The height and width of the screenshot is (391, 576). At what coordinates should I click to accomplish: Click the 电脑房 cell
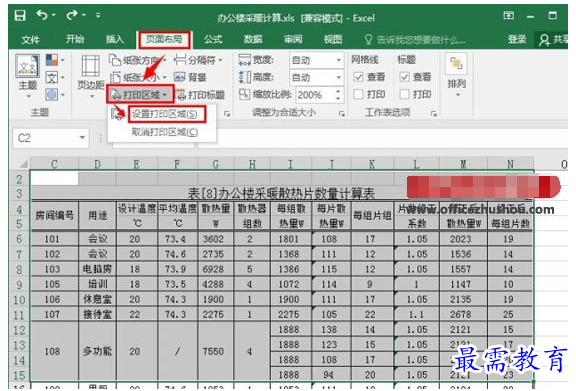click(97, 269)
